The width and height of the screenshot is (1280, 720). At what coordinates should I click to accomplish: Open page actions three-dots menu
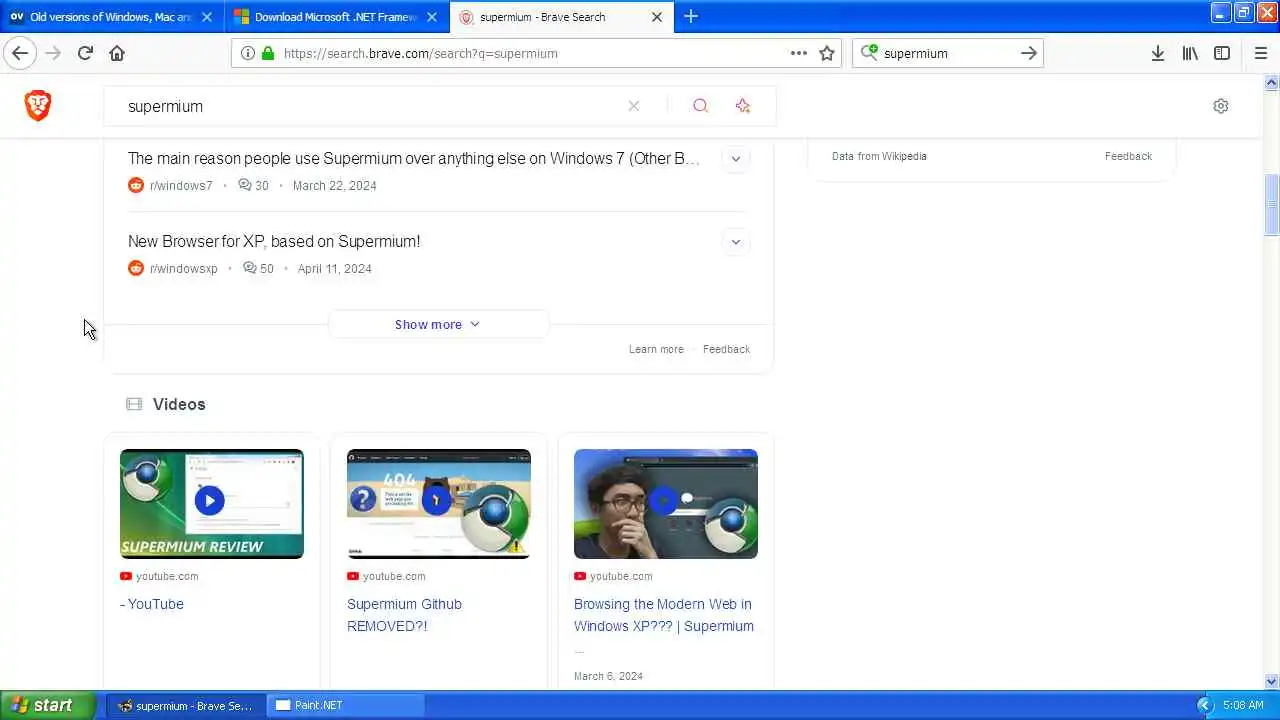tap(798, 53)
